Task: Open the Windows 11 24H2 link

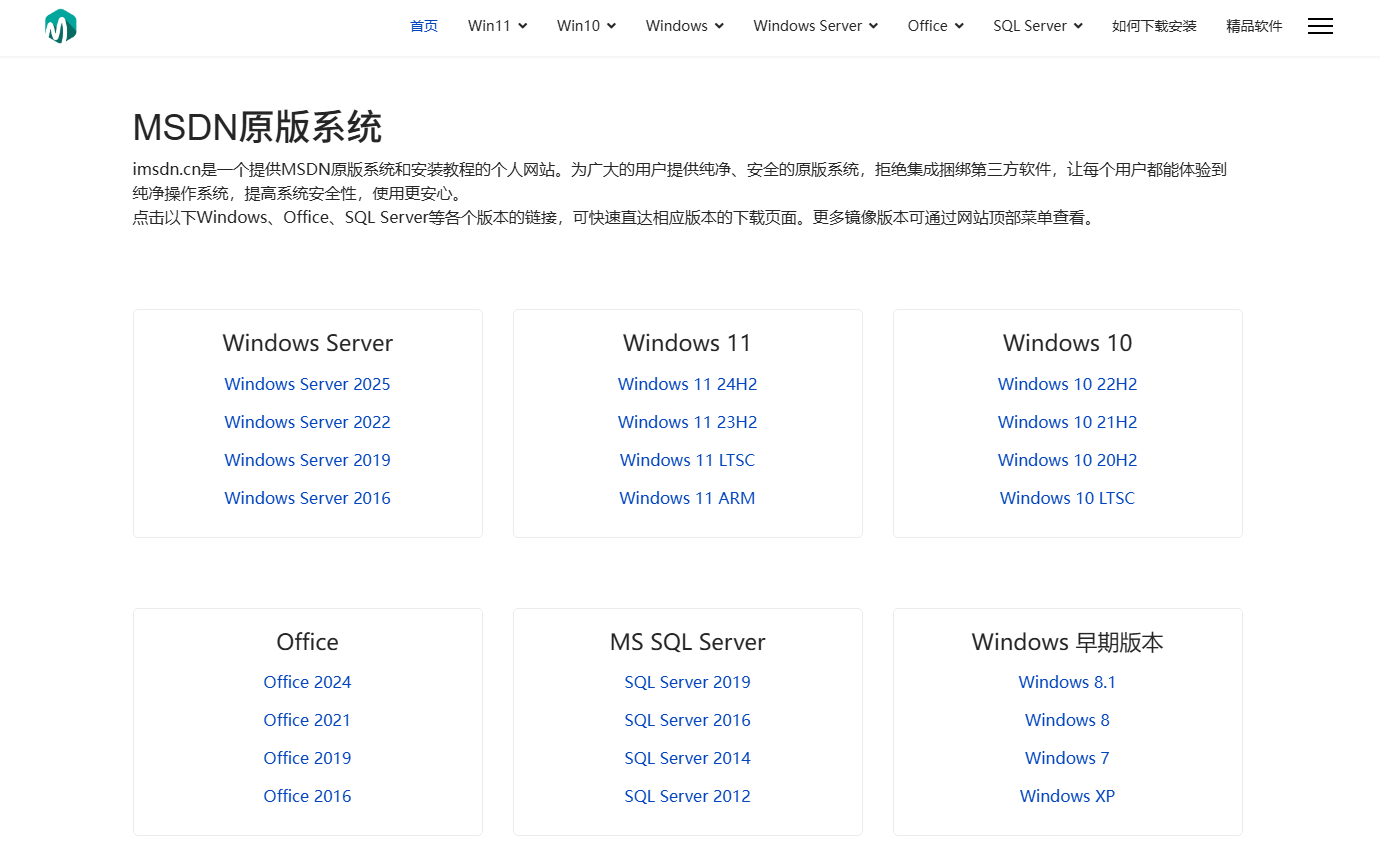Action: [687, 384]
